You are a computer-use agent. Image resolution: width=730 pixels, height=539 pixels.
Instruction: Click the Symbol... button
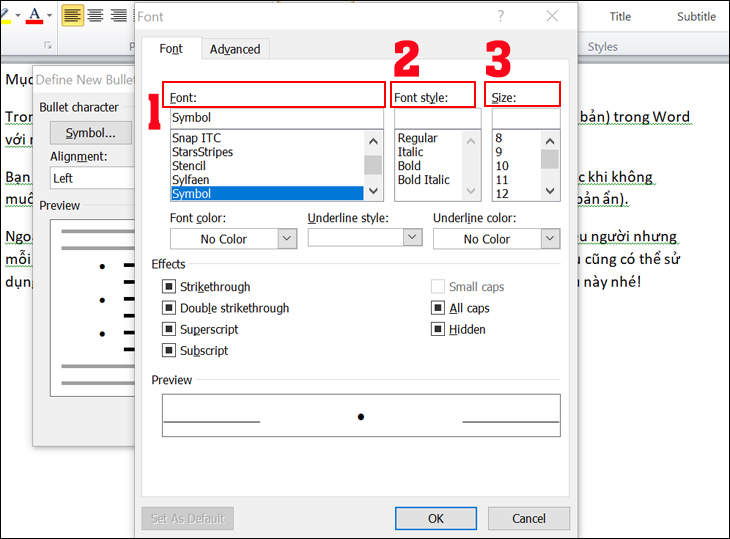[91, 133]
